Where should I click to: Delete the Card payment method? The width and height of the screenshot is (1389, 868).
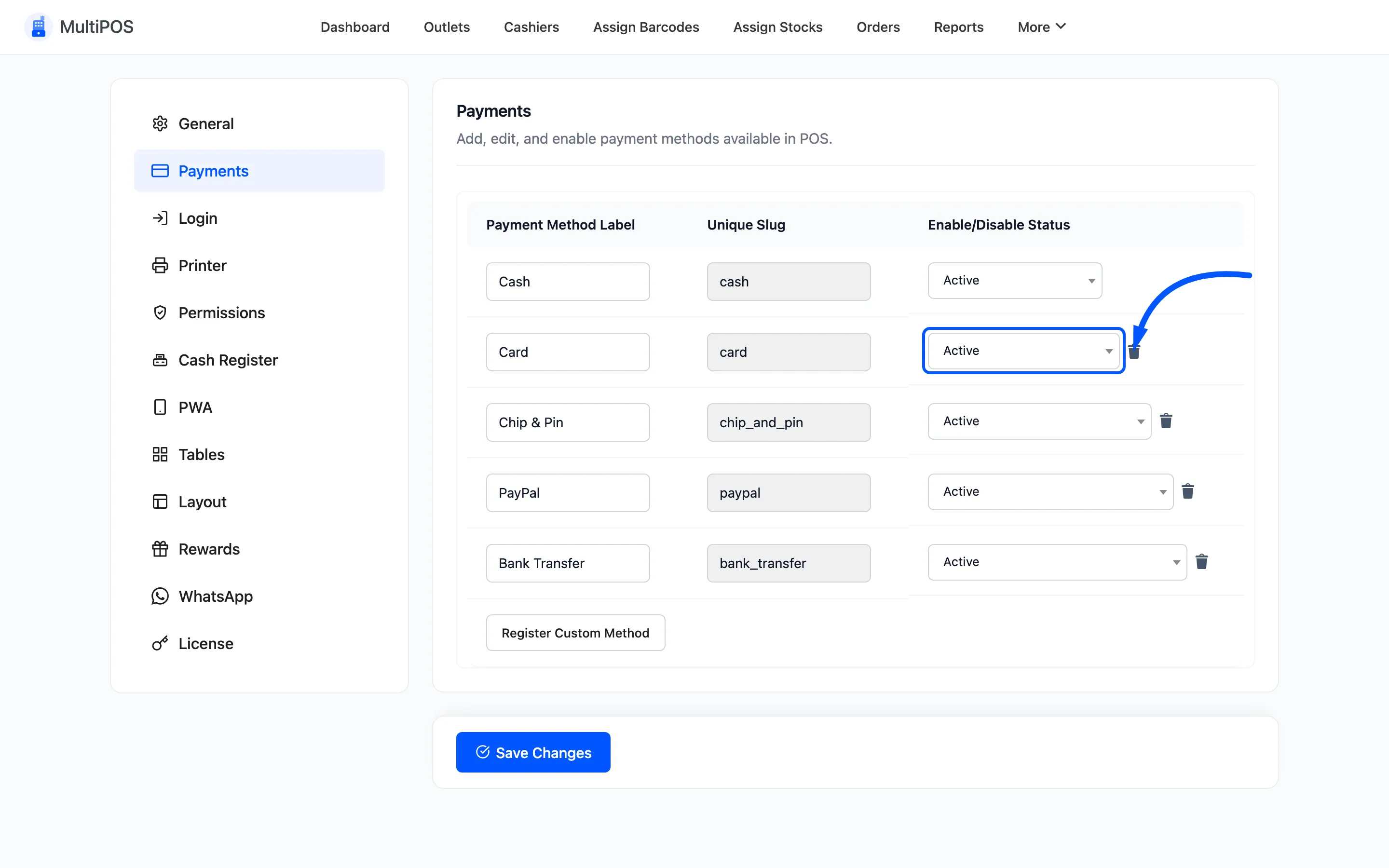(1134, 352)
